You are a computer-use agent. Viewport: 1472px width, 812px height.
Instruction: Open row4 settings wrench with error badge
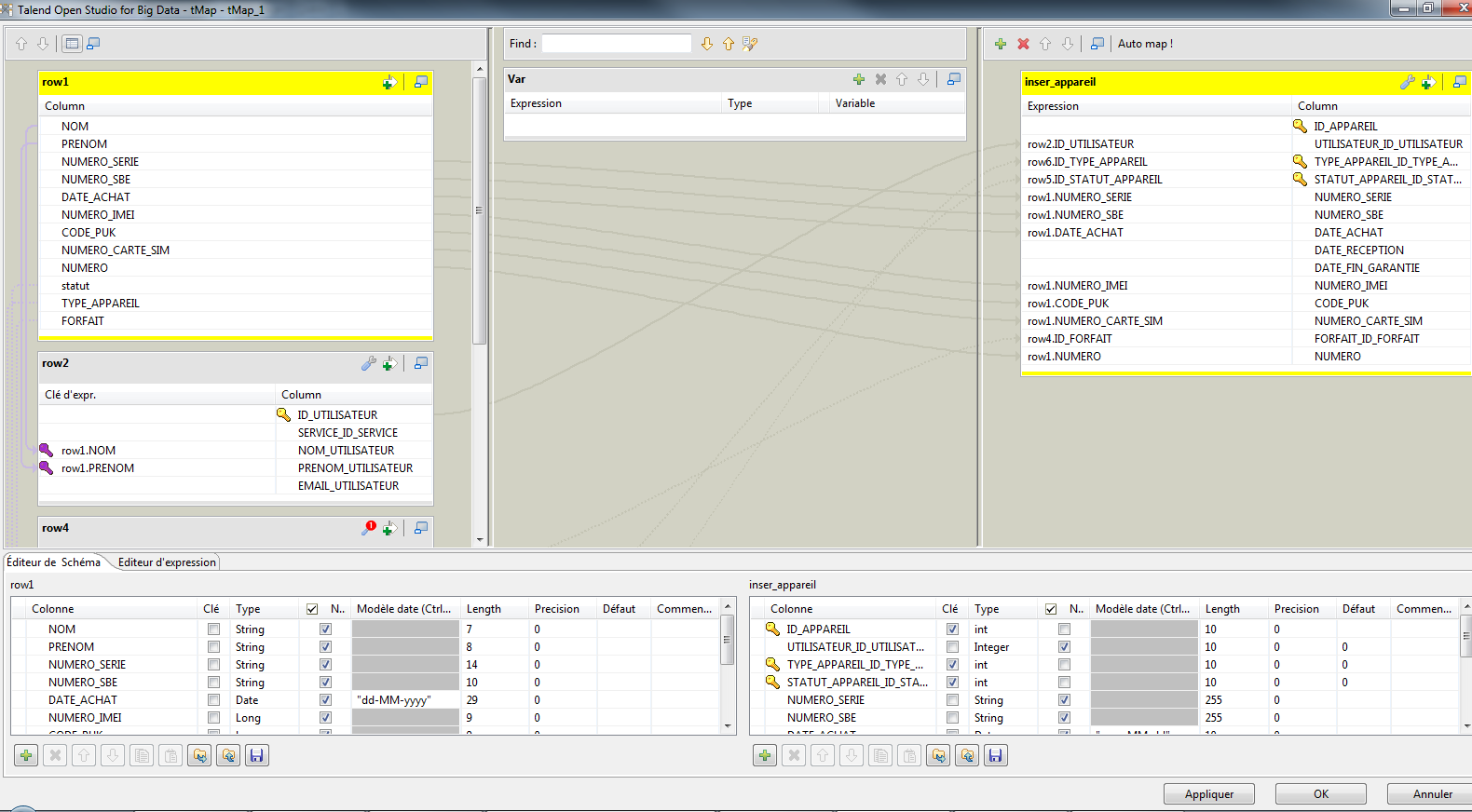(369, 528)
